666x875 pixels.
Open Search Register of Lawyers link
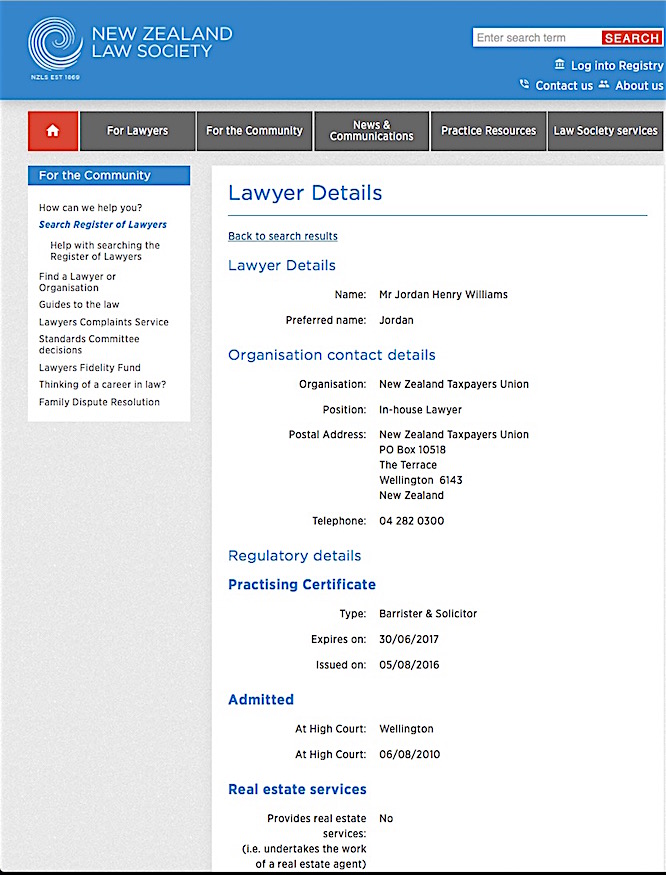[x=103, y=224]
